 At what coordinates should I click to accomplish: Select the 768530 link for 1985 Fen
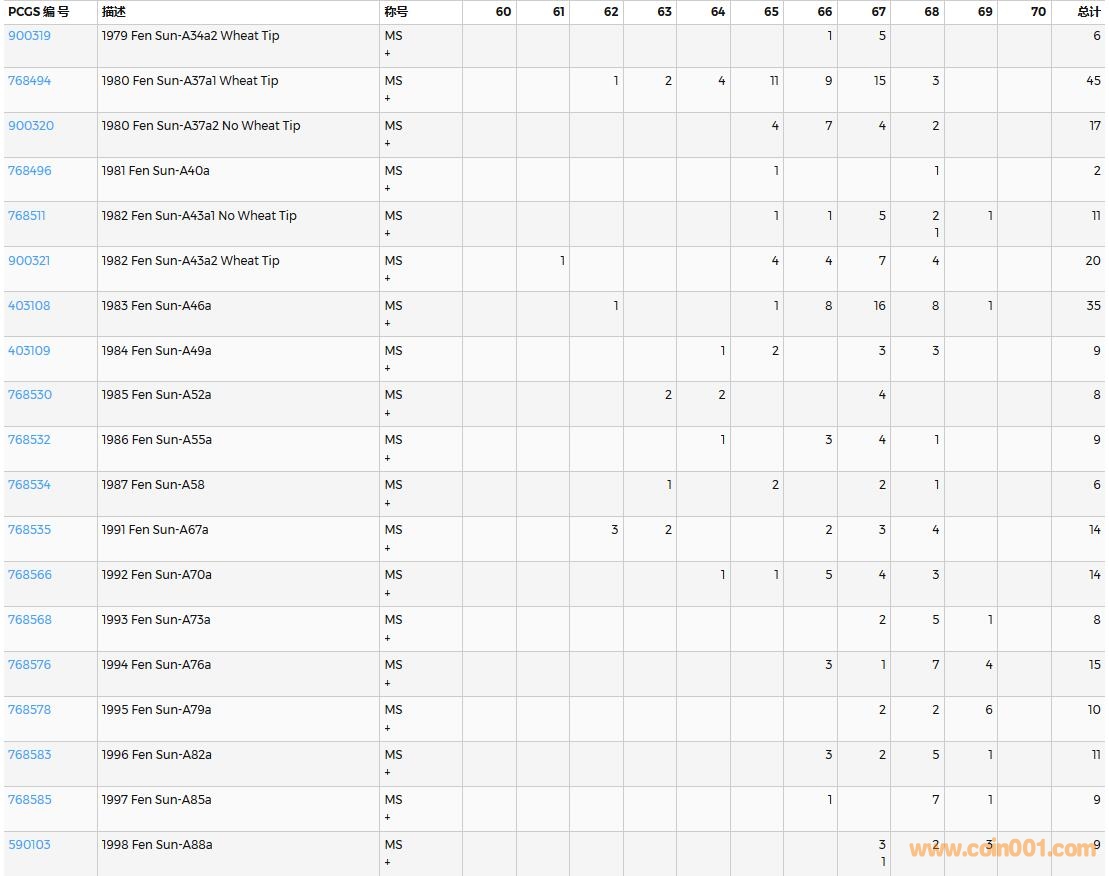pos(29,395)
